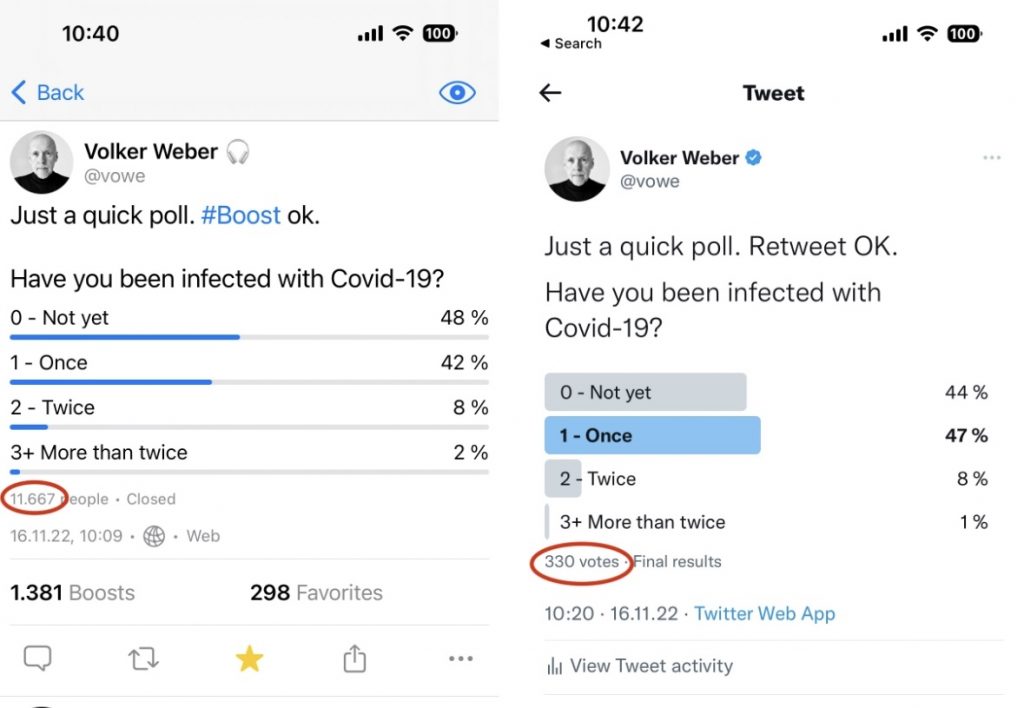This screenshot has height=708, width=1024.
Task: Tap the Back button
Action: (x=48, y=93)
